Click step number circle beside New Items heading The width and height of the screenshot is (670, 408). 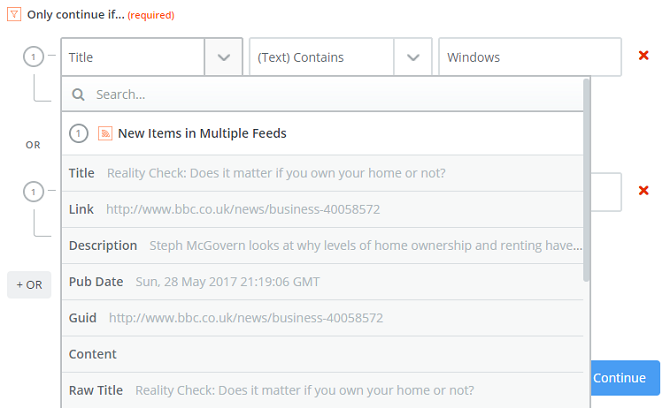79,133
